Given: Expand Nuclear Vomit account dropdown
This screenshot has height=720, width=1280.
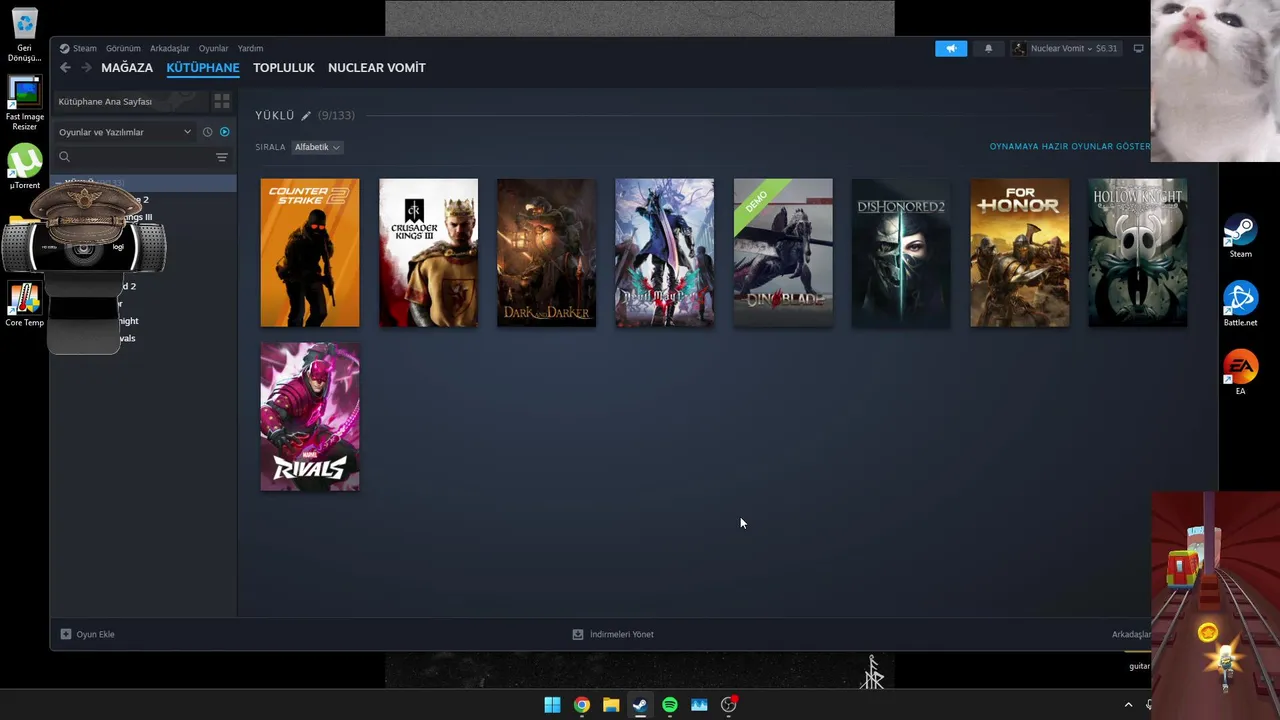Looking at the screenshot, I should (x=1090, y=48).
